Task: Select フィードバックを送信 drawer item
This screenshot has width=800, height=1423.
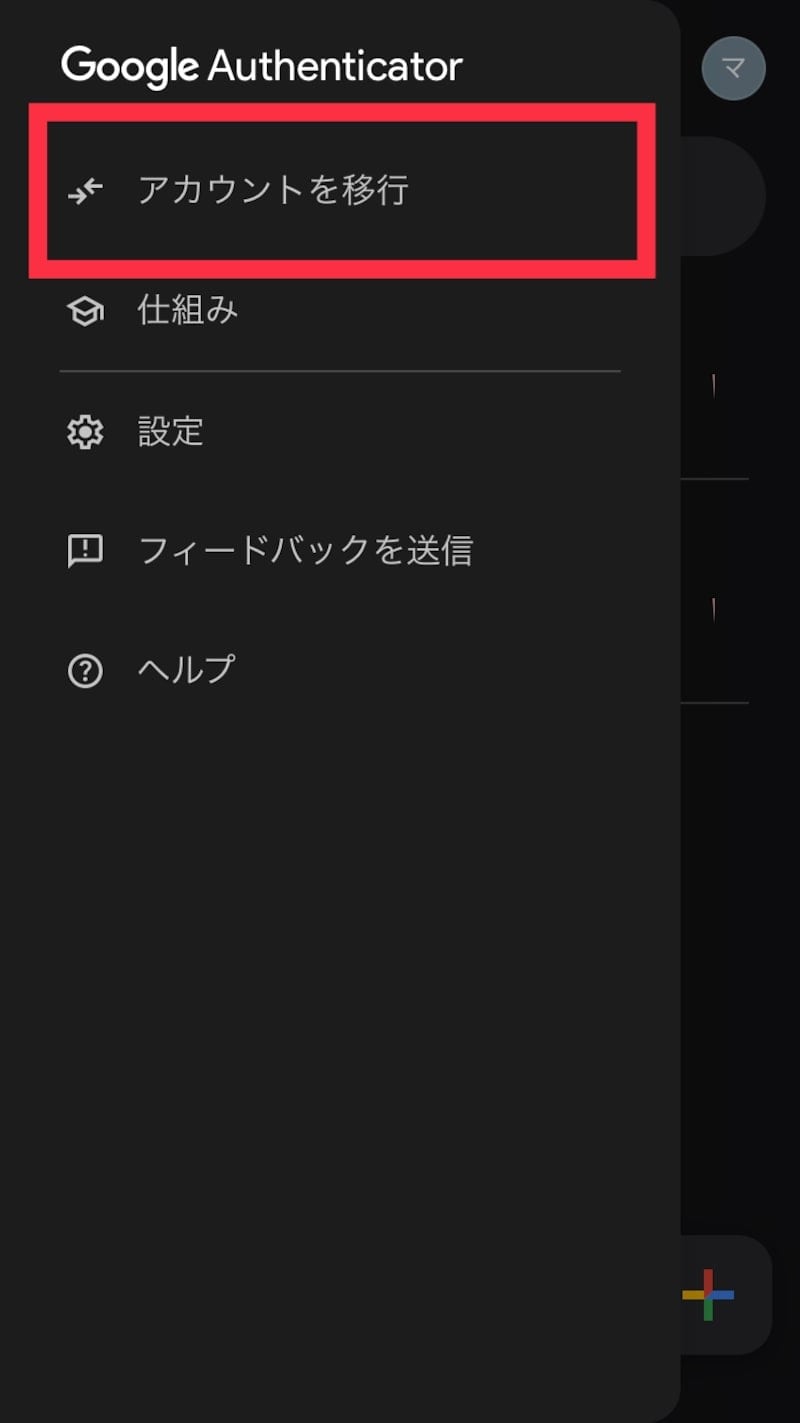Action: [x=307, y=550]
